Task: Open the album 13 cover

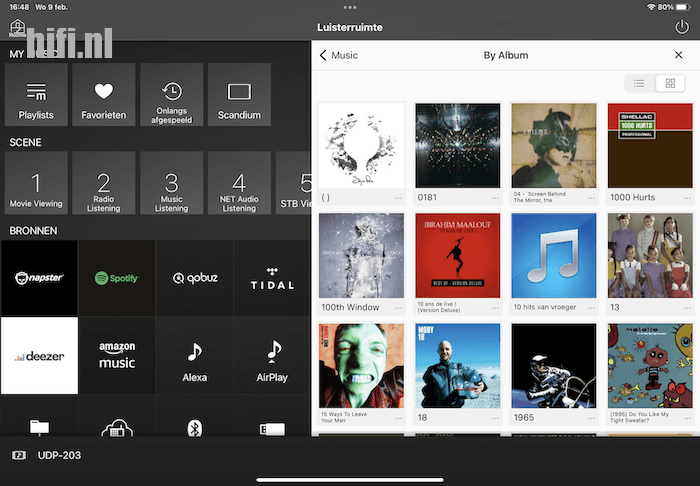Action: [650, 255]
